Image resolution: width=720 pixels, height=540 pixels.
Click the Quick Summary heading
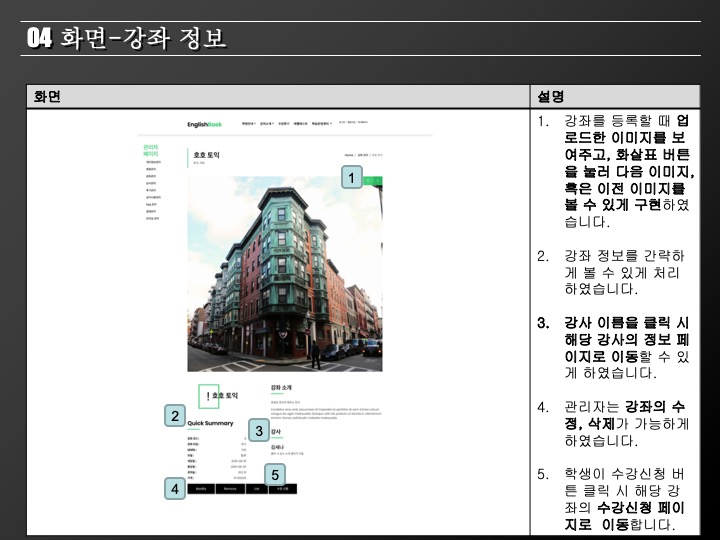coord(210,423)
